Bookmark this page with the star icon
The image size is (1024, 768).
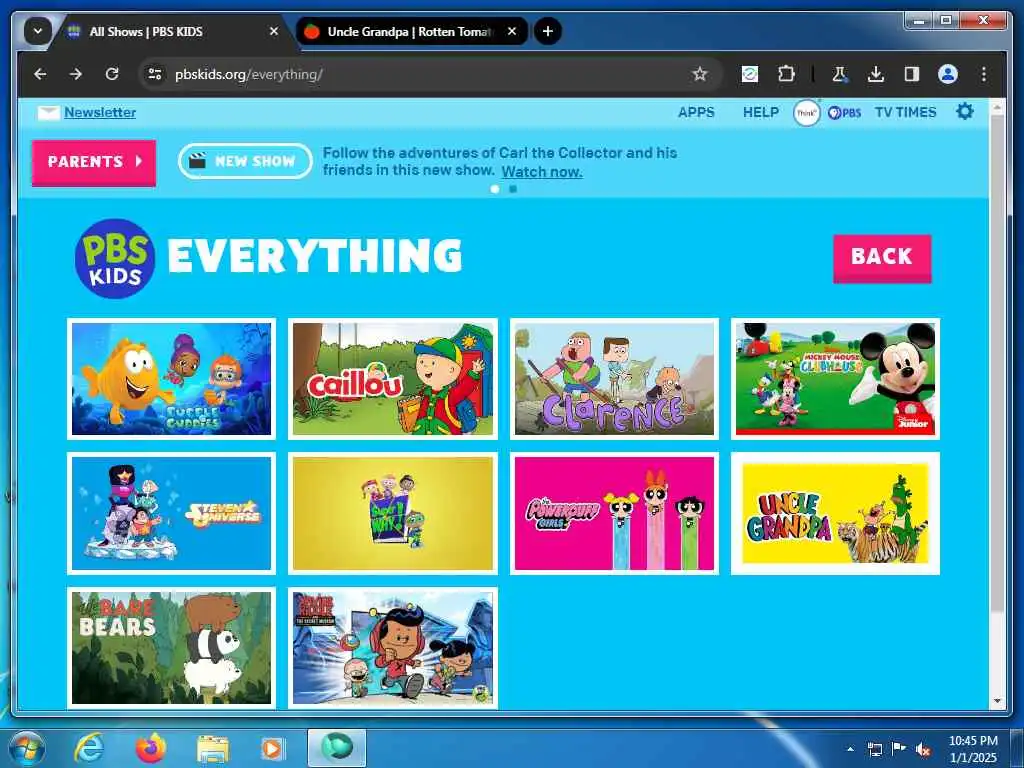point(700,74)
